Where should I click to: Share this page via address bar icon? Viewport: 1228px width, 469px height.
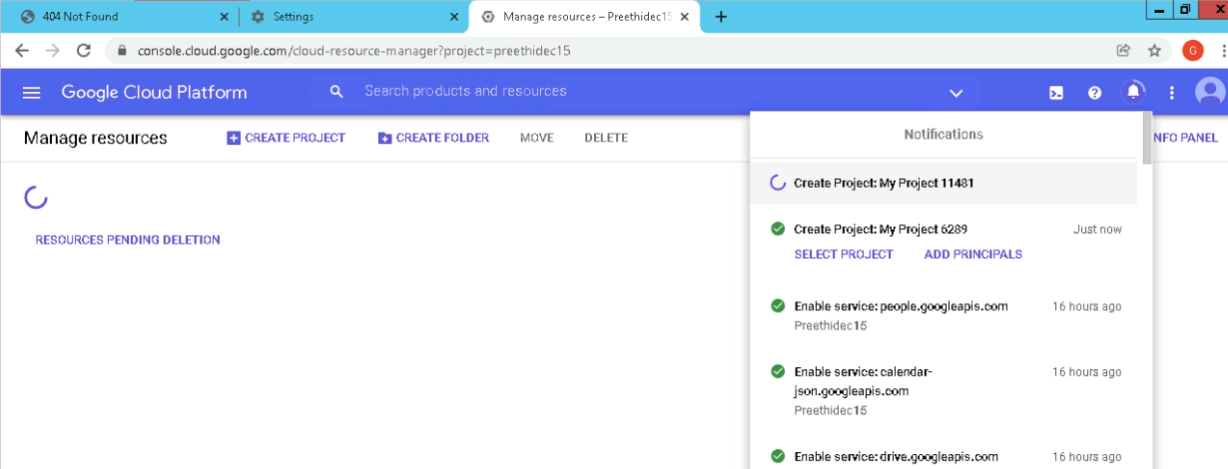click(1123, 50)
